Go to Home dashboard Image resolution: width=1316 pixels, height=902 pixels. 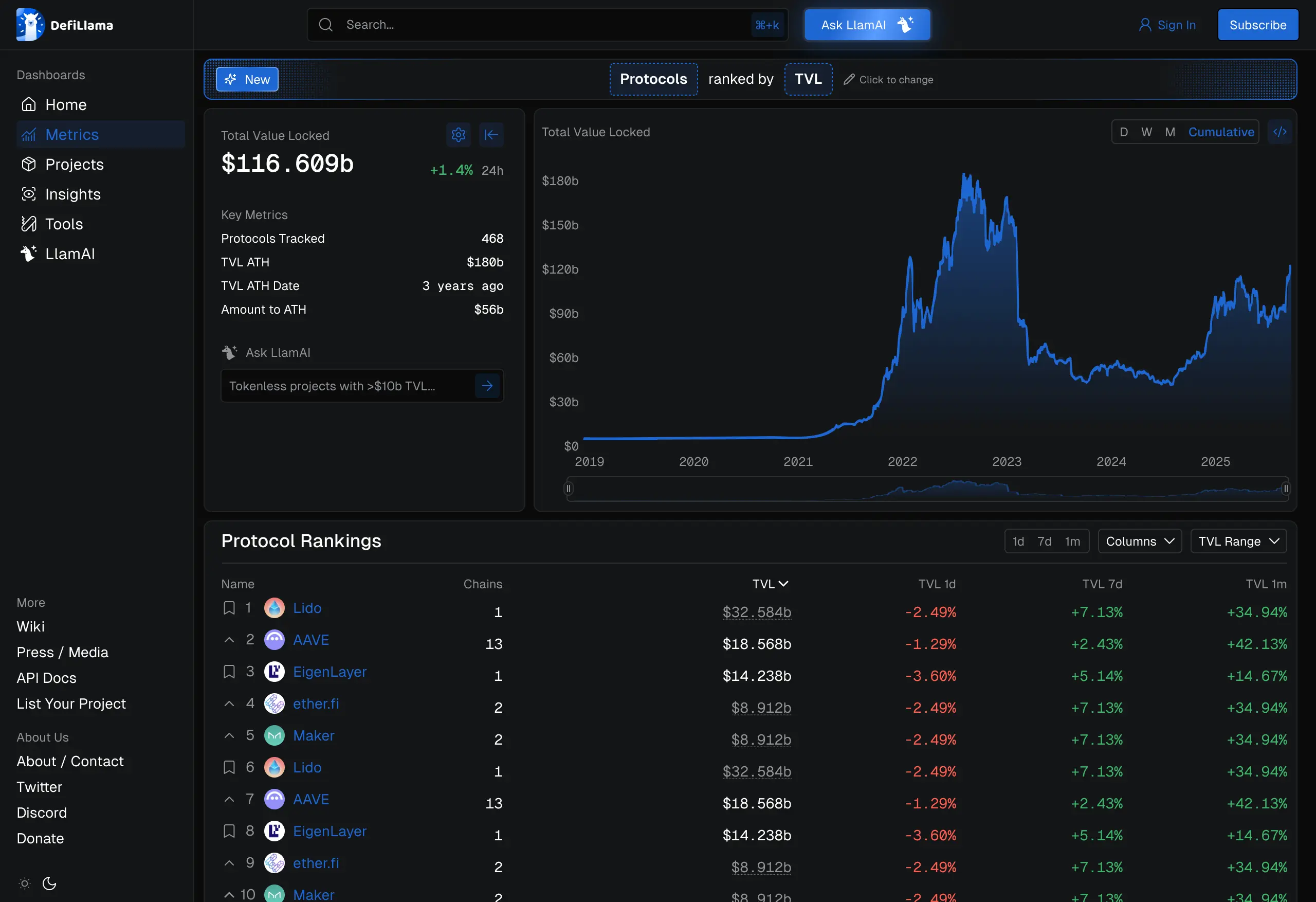tap(100, 105)
